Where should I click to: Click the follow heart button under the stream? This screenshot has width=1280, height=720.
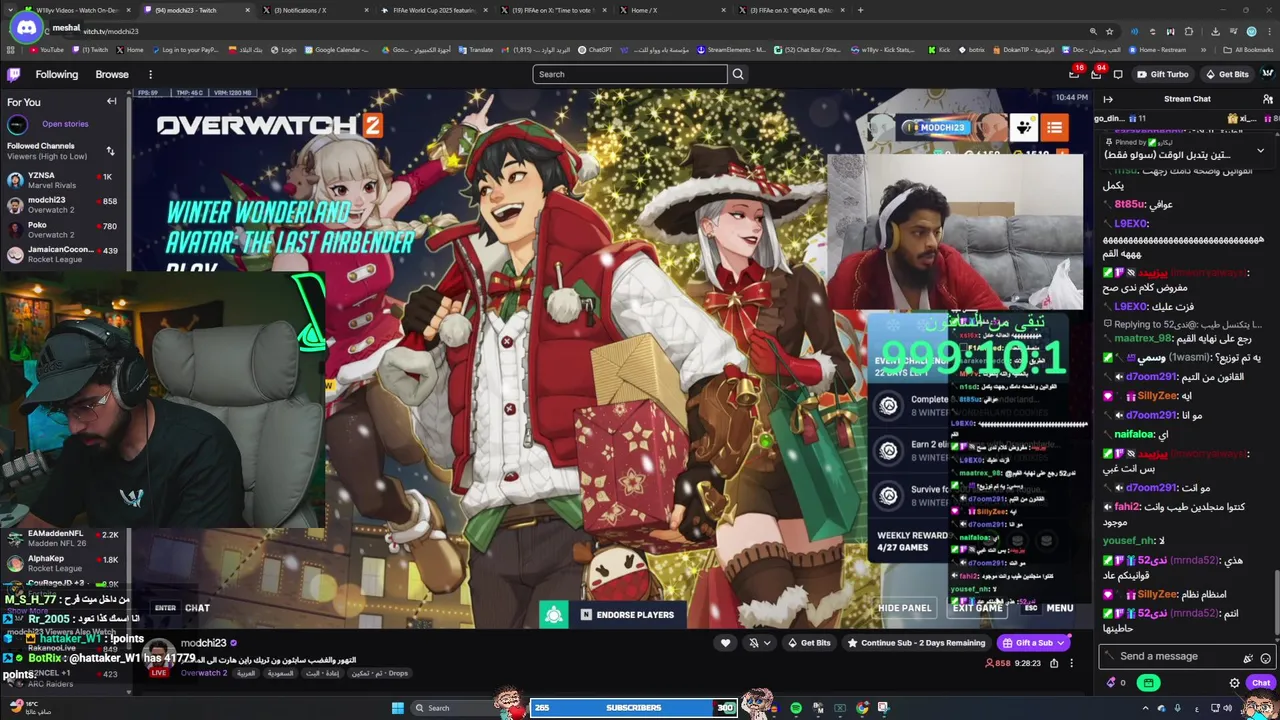click(x=726, y=643)
